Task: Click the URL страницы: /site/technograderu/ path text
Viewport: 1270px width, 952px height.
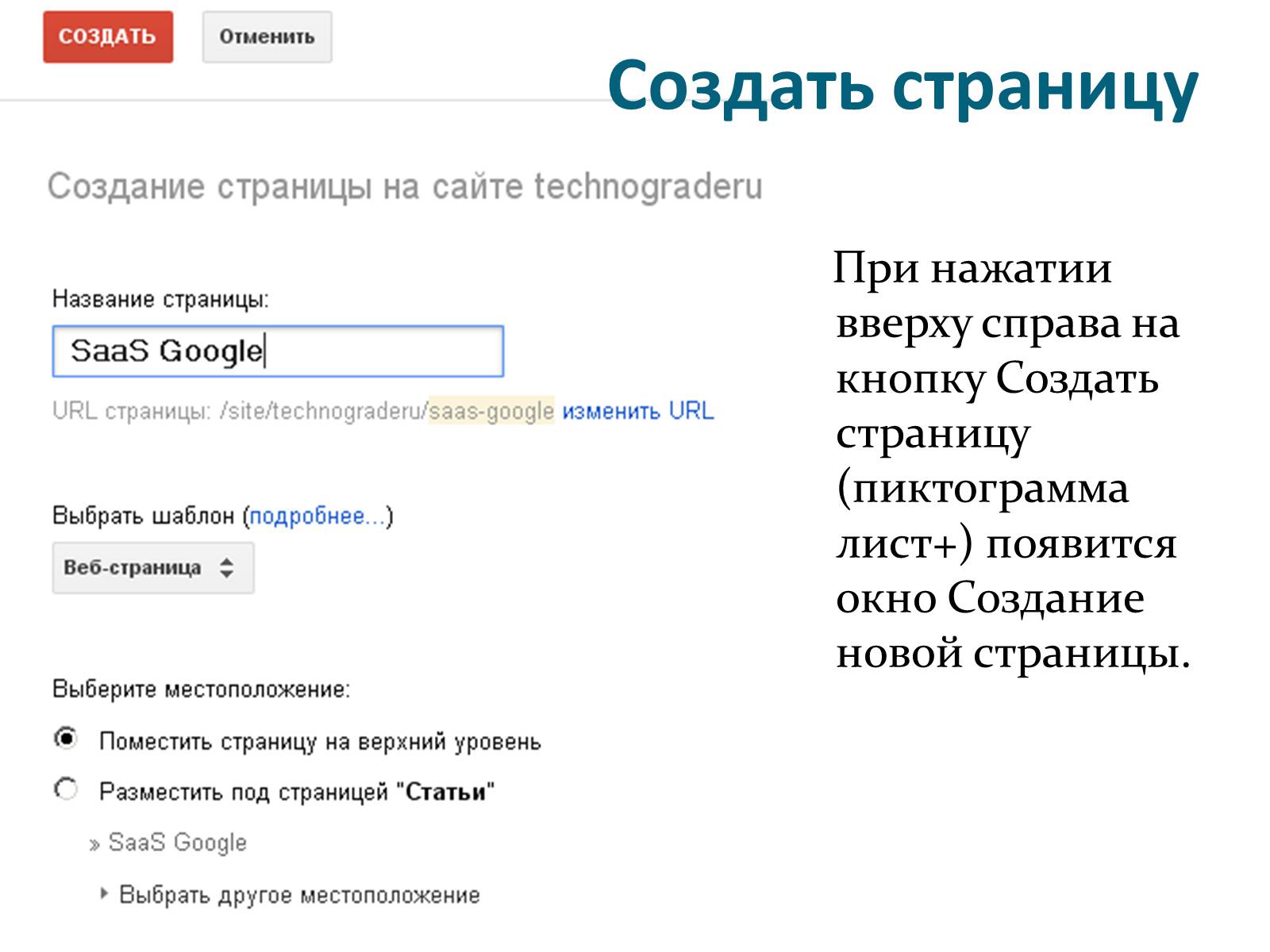Action: (240, 411)
